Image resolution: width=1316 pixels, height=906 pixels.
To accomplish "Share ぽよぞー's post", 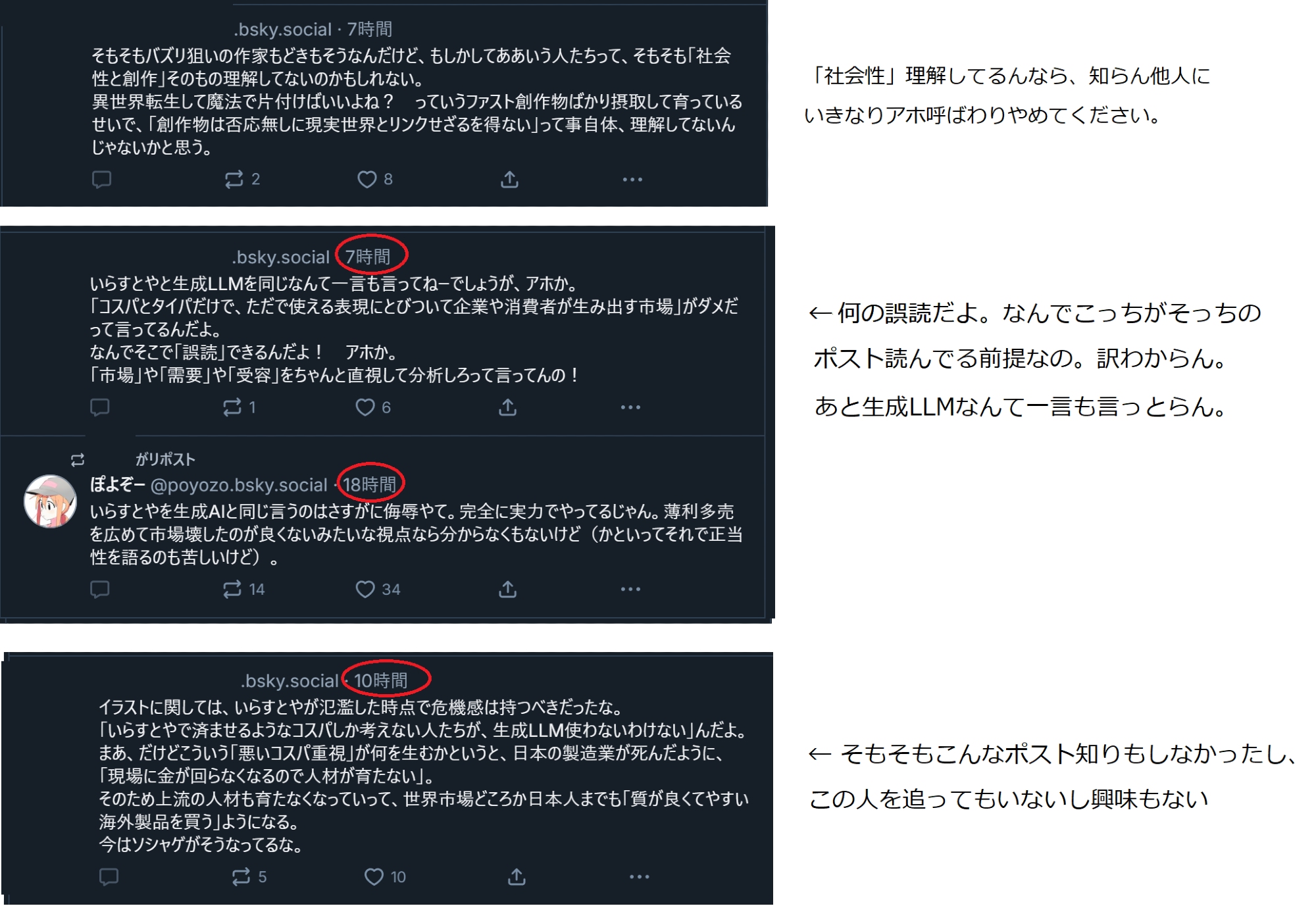I will coord(507,589).
